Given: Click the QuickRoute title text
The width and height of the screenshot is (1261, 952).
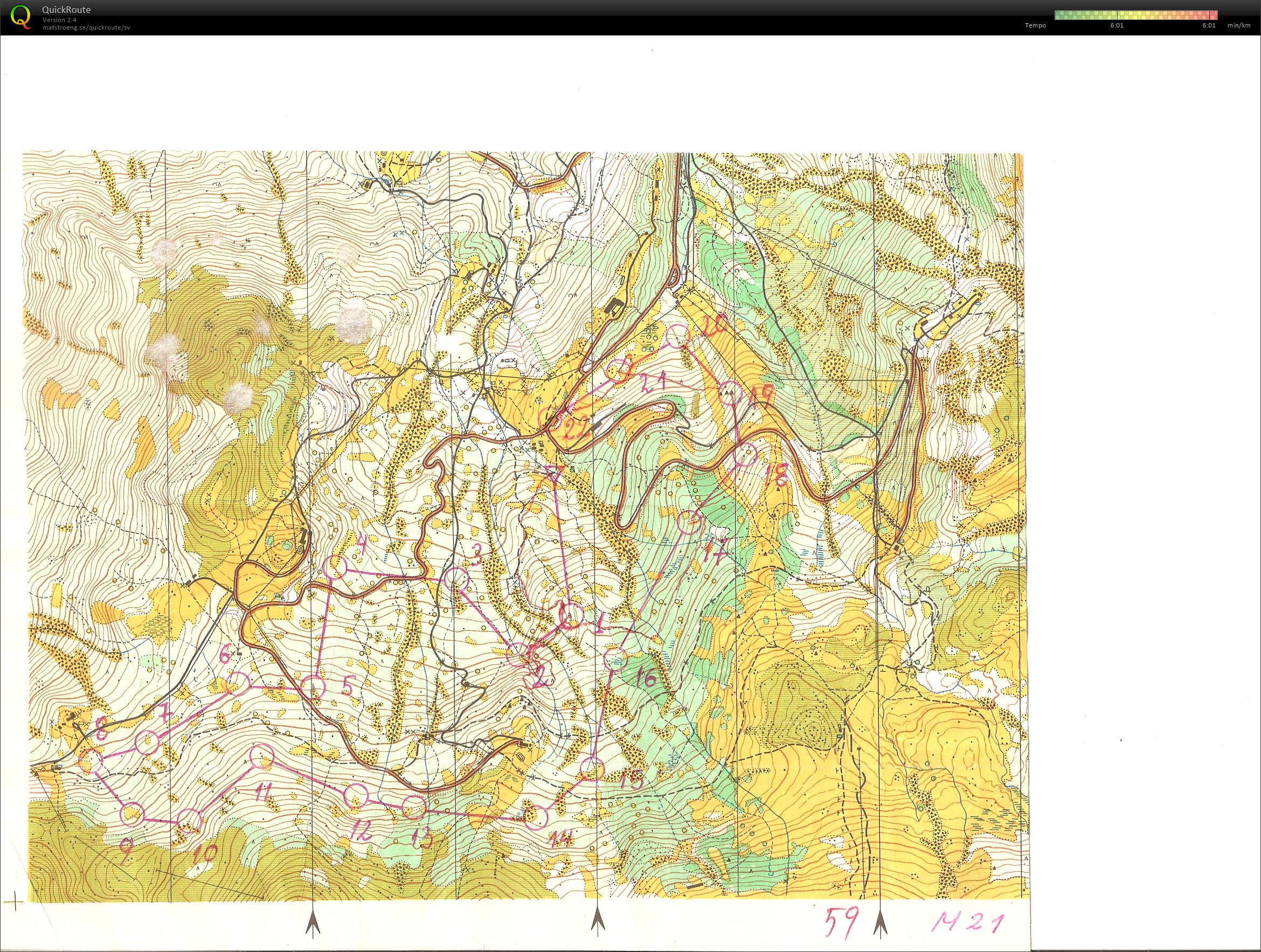Looking at the screenshot, I should [x=66, y=10].
